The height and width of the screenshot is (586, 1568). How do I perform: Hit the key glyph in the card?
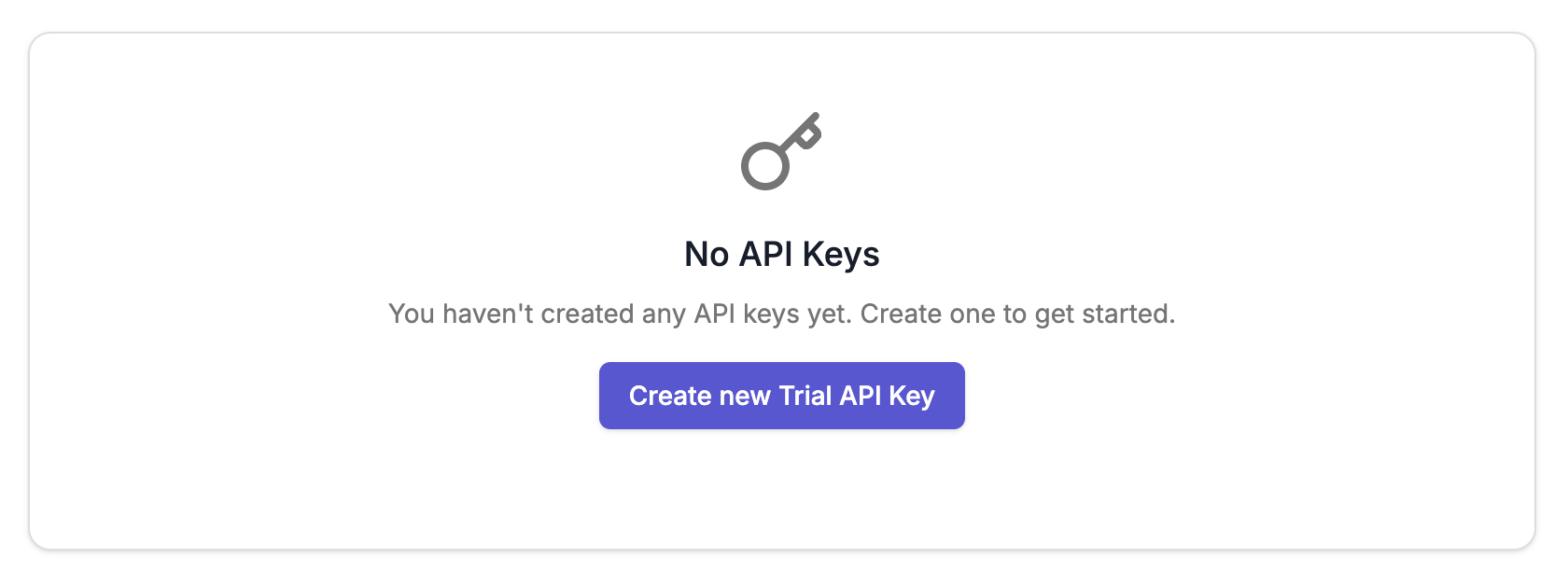(x=781, y=151)
